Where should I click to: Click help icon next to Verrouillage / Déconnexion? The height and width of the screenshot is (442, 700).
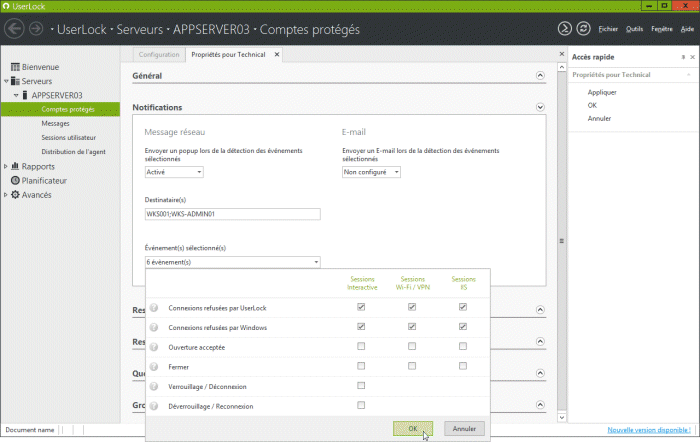154,386
